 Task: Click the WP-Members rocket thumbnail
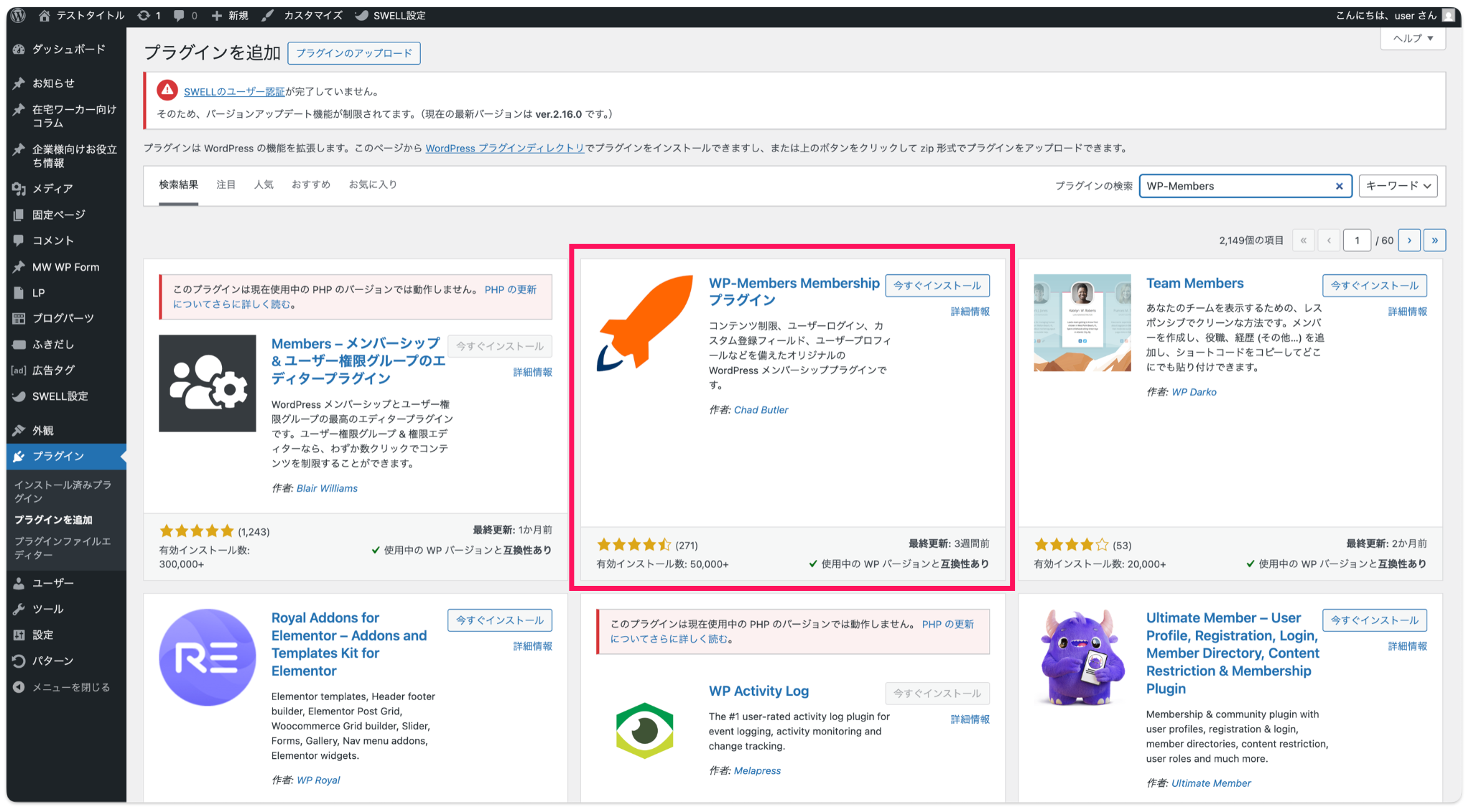click(645, 323)
